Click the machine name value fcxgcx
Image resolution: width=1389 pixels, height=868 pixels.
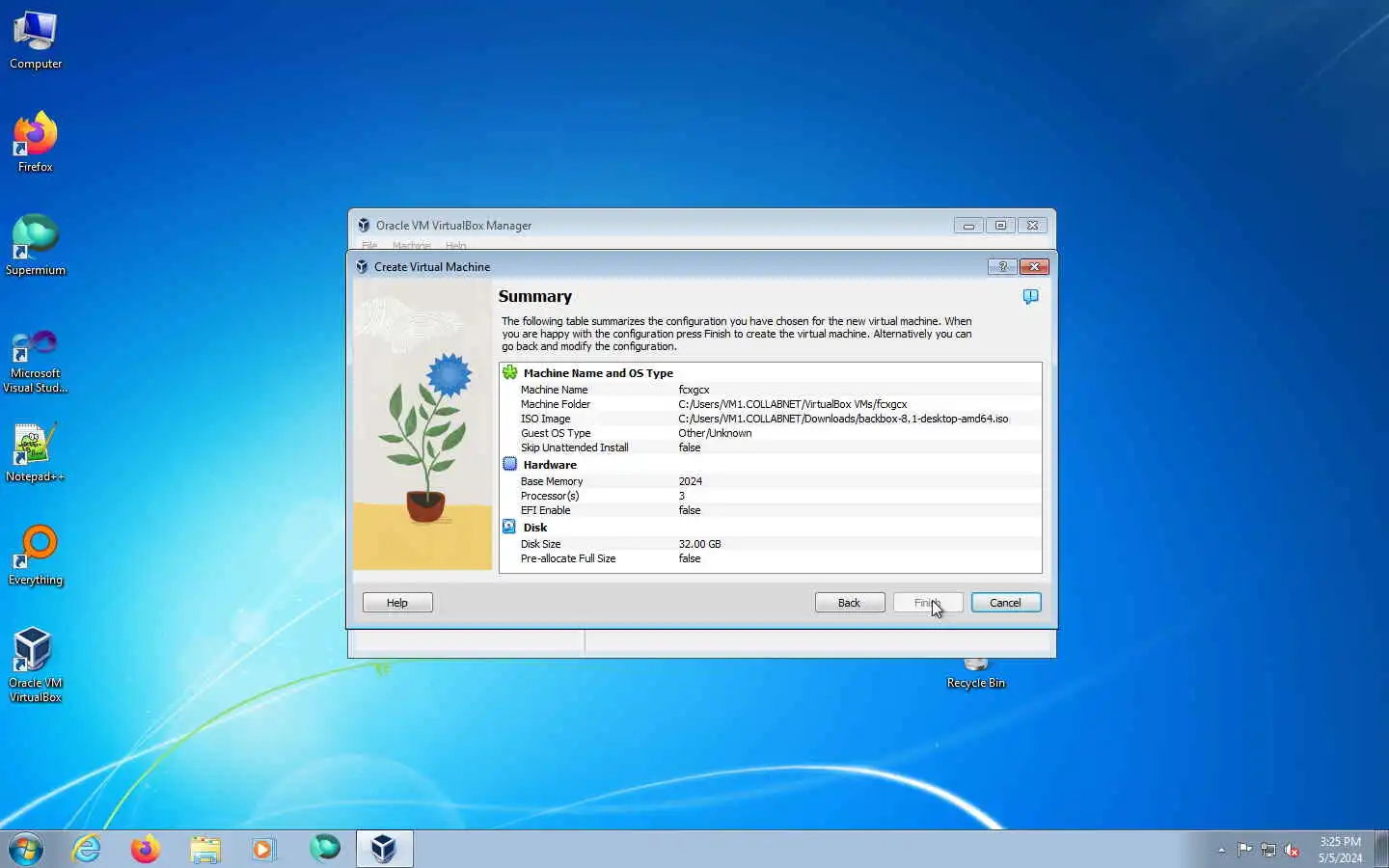pos(694,390)
